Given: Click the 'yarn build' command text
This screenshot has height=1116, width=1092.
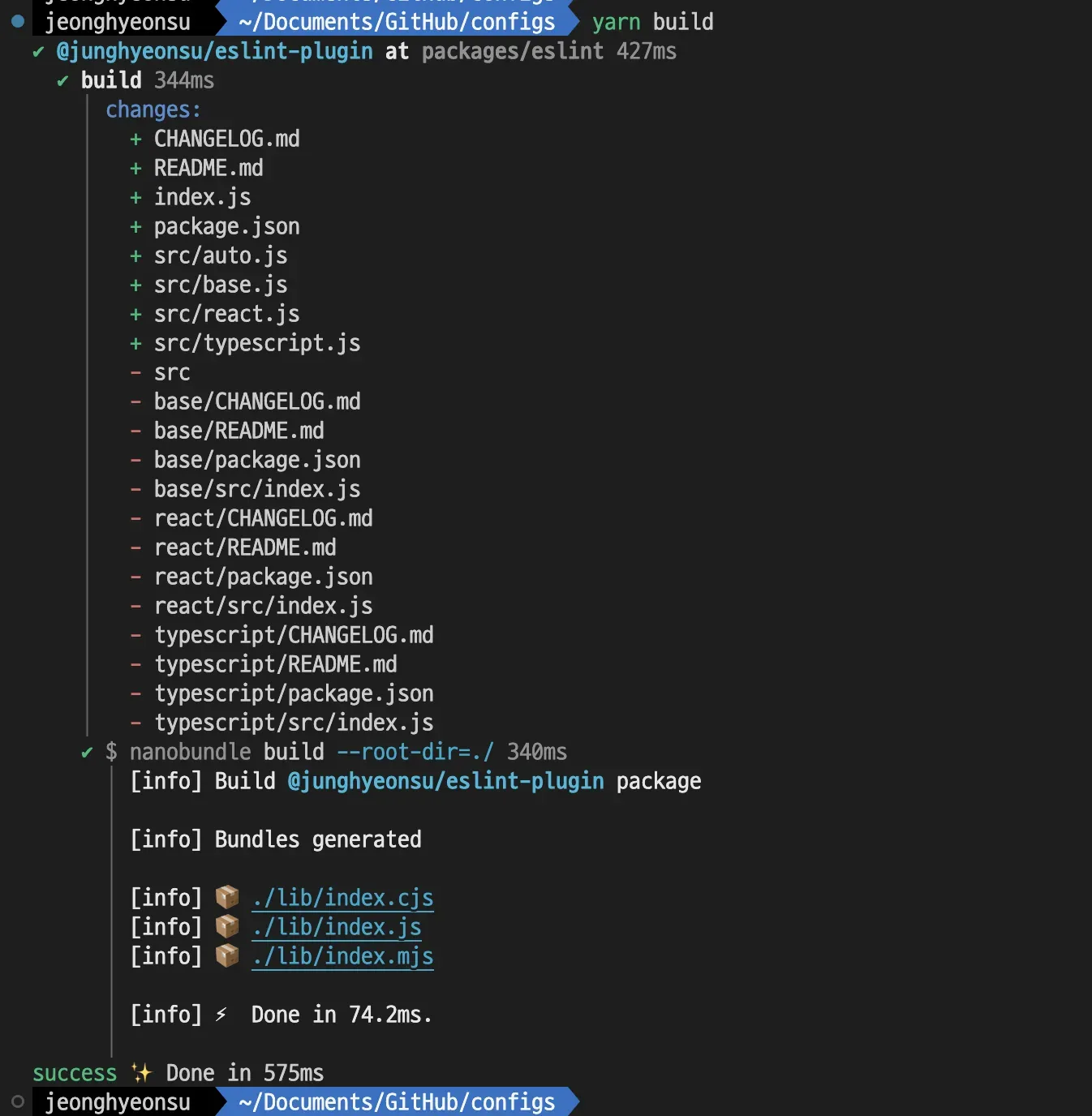Looking at the screenshot, I should pos(652,22).
